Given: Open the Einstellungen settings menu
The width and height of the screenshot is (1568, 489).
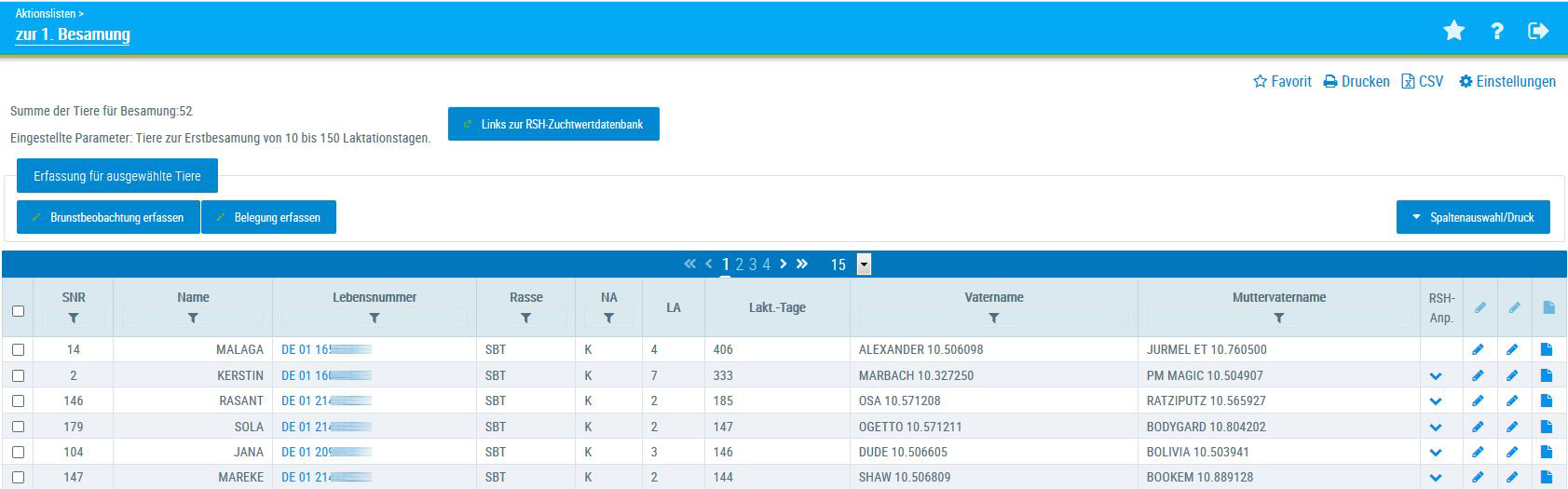Looking at the screenshot, I should [1507, 82].
